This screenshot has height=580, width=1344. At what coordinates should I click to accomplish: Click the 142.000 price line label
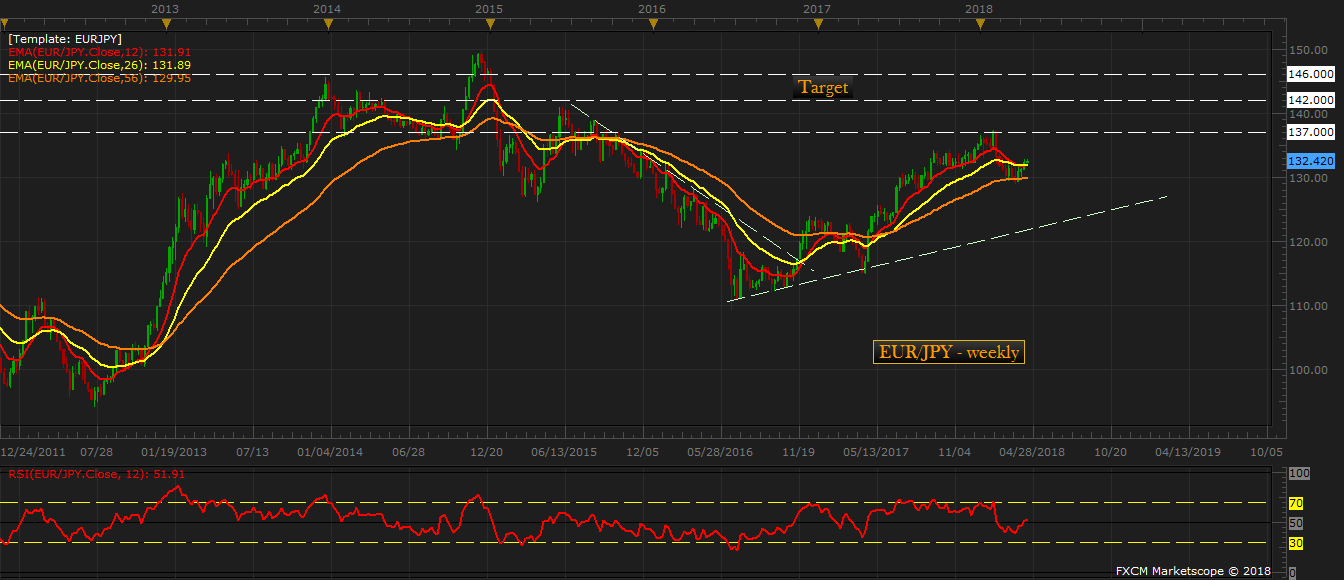[1313, 100]
